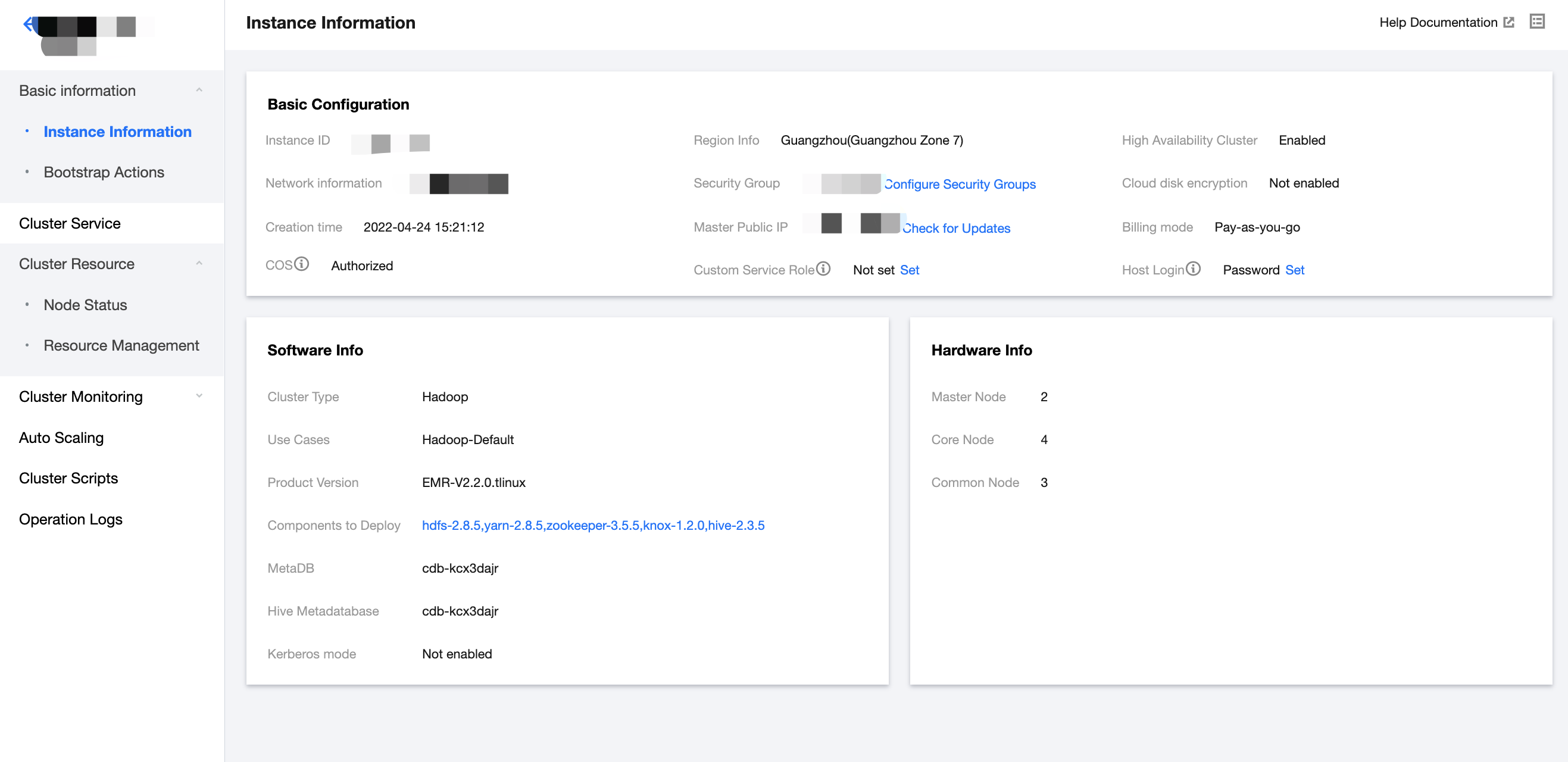Open the external link icon beside Help Documentation

(1508, 23)
